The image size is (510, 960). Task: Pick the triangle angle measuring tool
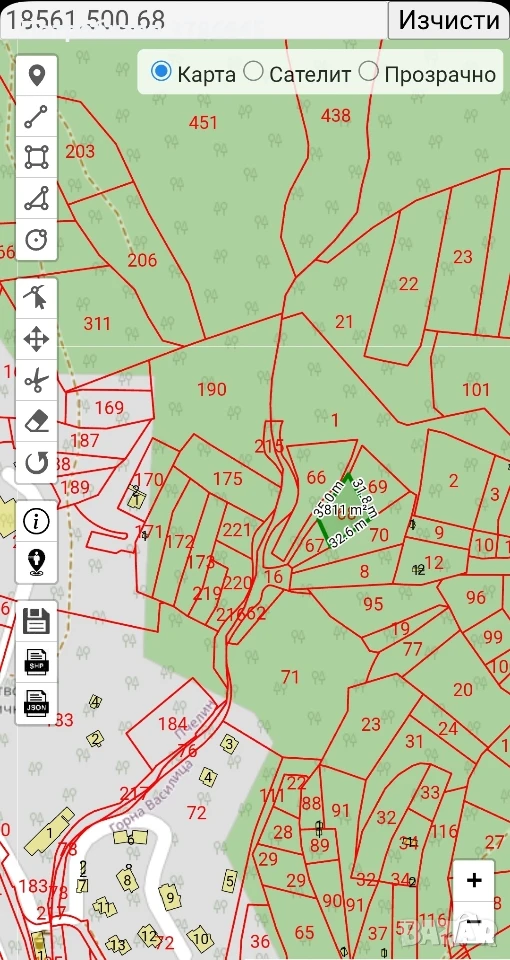point(36,198)
